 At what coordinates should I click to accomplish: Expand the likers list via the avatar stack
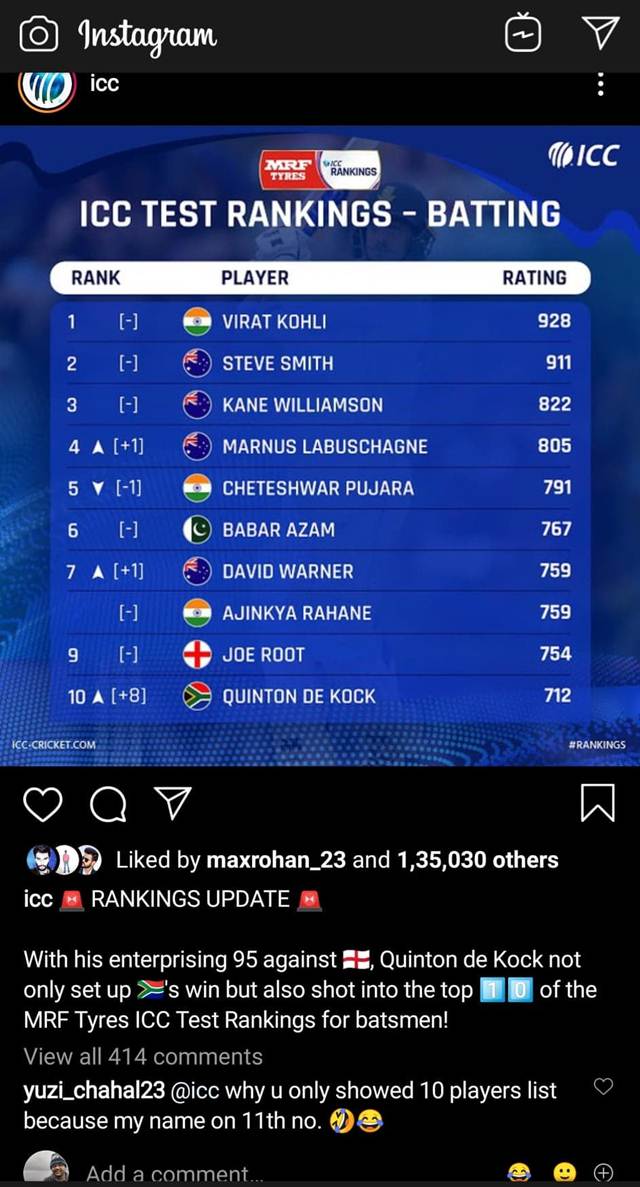click(x=62, y=859)
